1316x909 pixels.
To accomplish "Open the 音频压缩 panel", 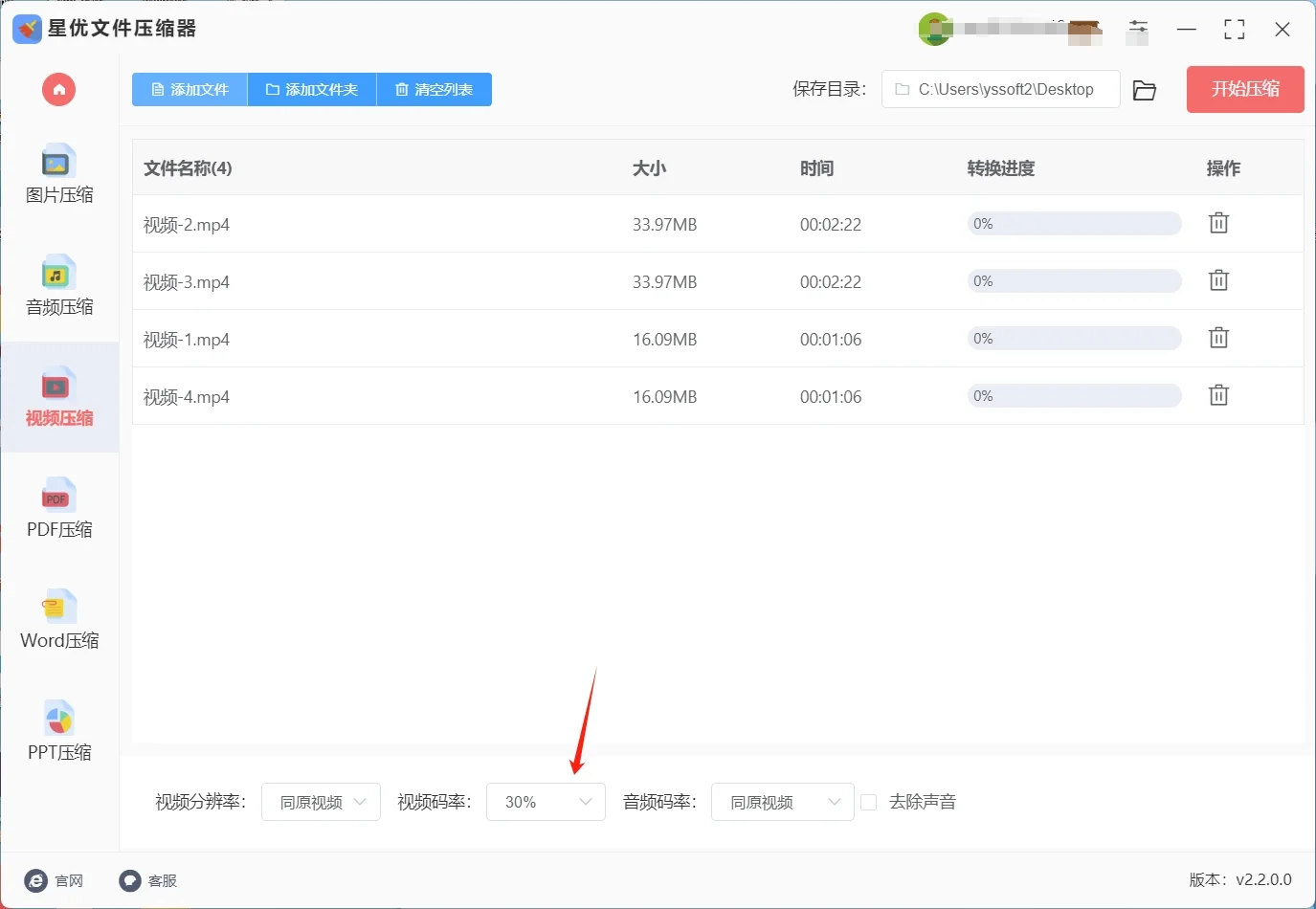I will click(58, 287).
